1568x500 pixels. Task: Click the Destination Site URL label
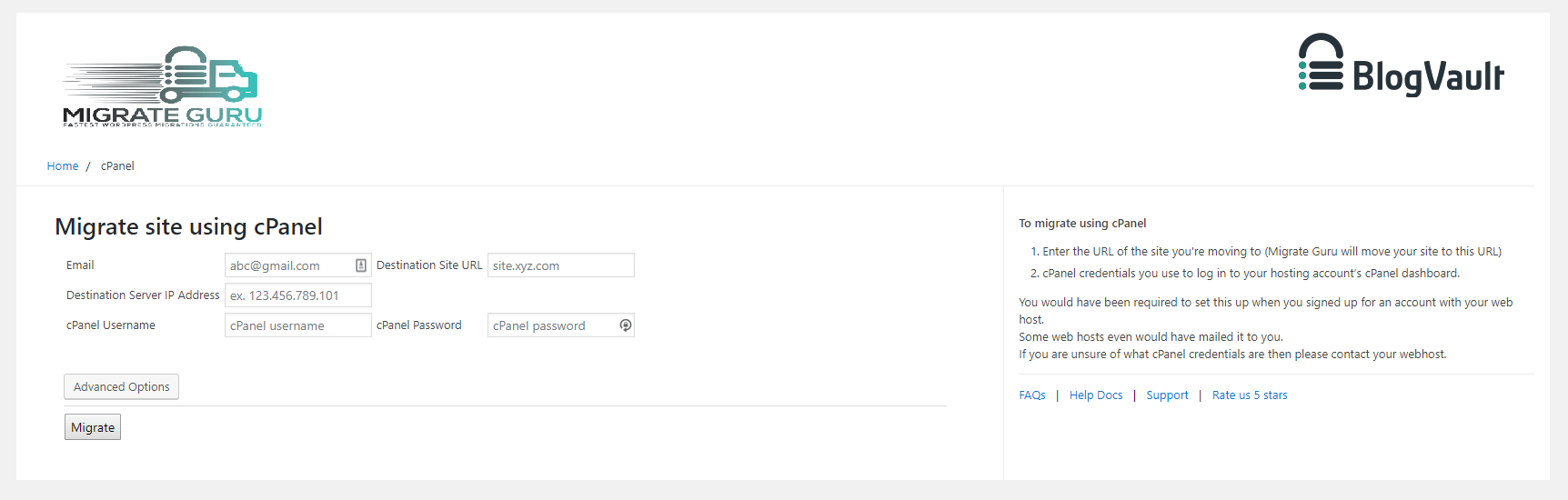click(x=429, y=265)
